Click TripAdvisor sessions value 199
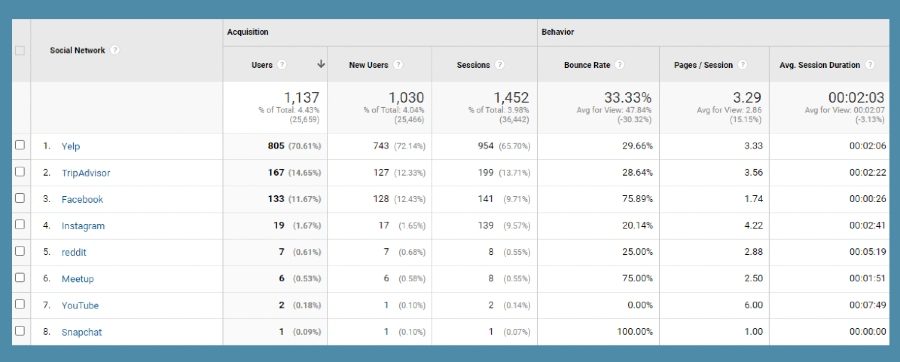This screenshot has height=362, width=900. (x=486, y=173)
